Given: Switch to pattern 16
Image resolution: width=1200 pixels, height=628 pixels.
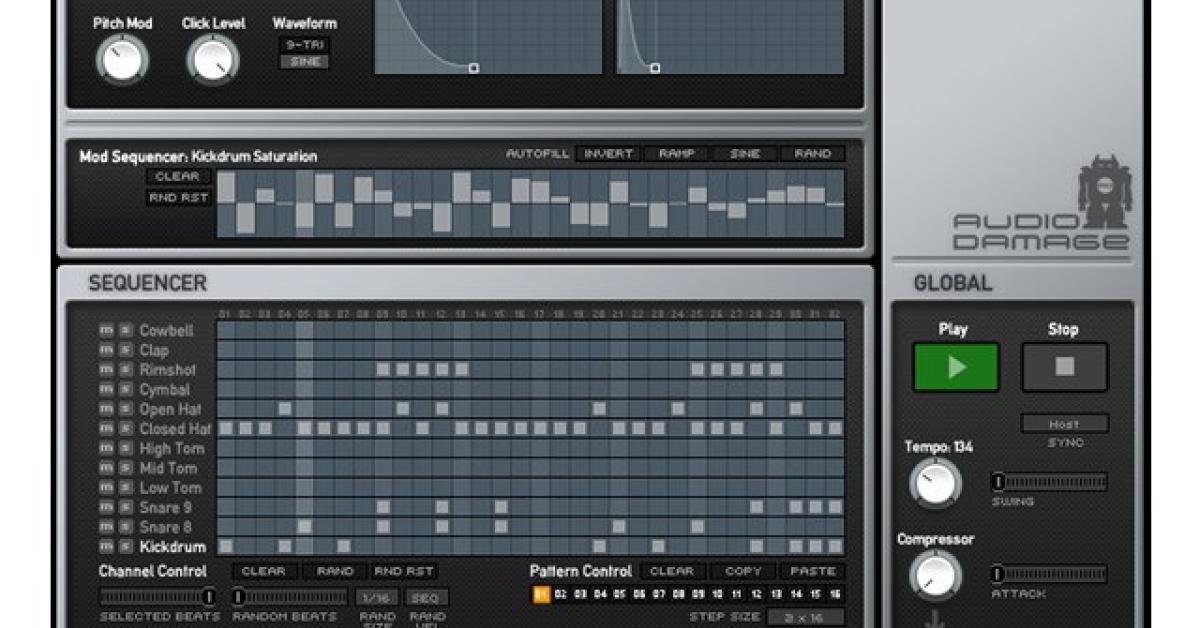Looking at the screenshot, I should (835, 595).
